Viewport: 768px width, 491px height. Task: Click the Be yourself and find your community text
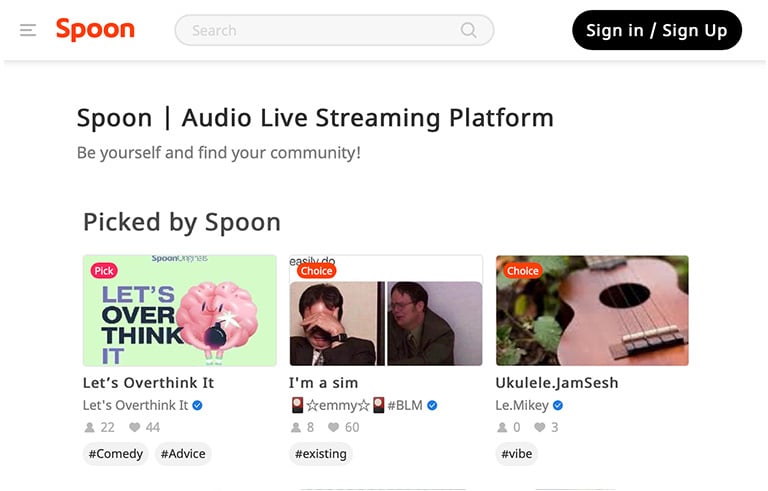coord(219,153)
